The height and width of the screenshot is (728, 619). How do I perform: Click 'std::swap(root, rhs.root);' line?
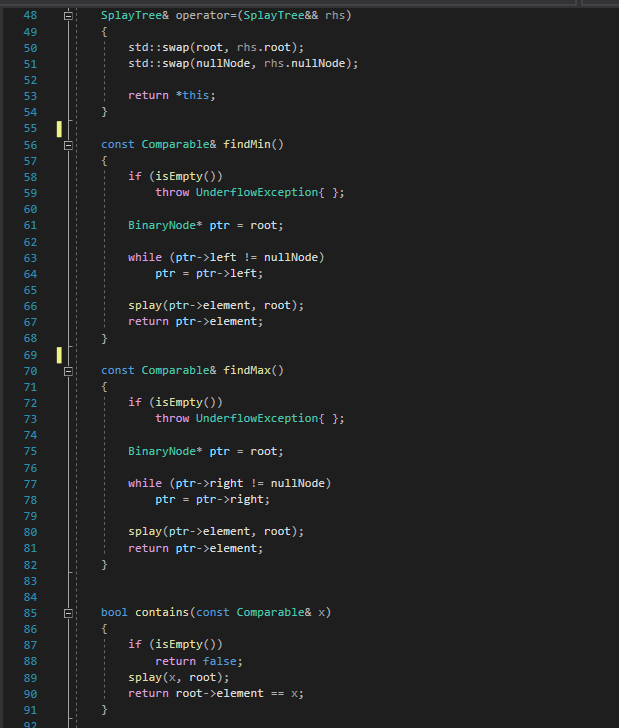216,47
